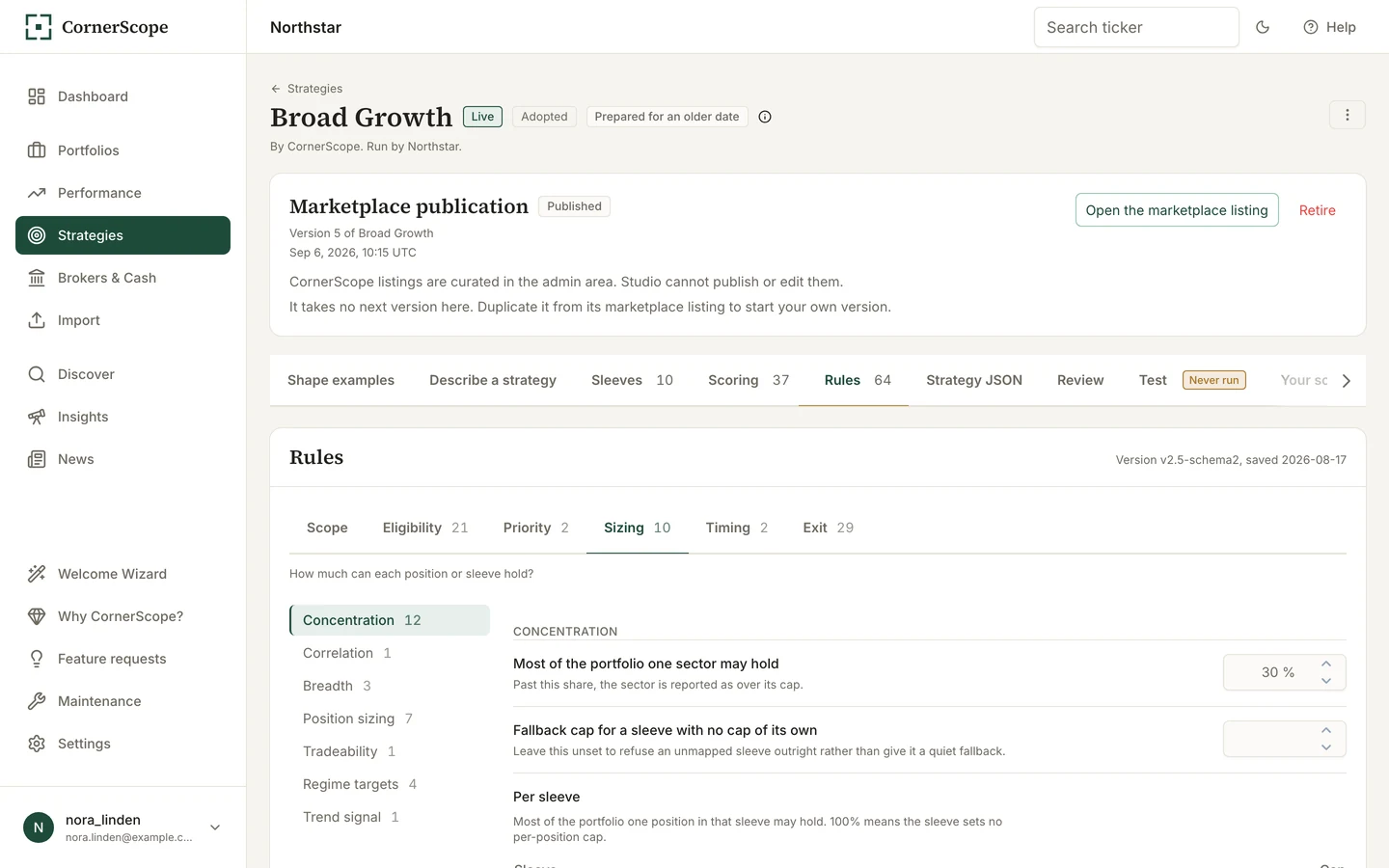Increase the sector cap value above 30 %
1389x868 pixels.
coord(1326,664)
